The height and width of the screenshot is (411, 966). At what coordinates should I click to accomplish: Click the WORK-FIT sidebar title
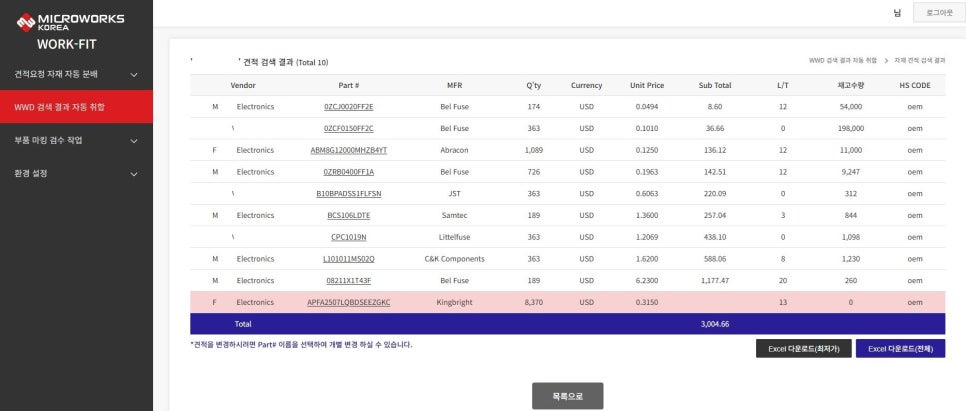click(x=67, y=44)
